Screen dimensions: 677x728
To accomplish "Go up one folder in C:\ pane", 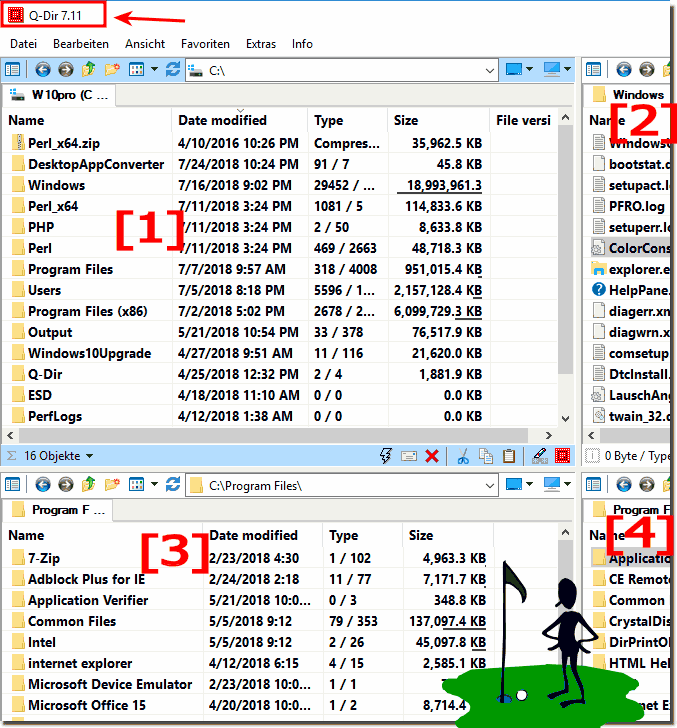I will click(x=88, y=70).
